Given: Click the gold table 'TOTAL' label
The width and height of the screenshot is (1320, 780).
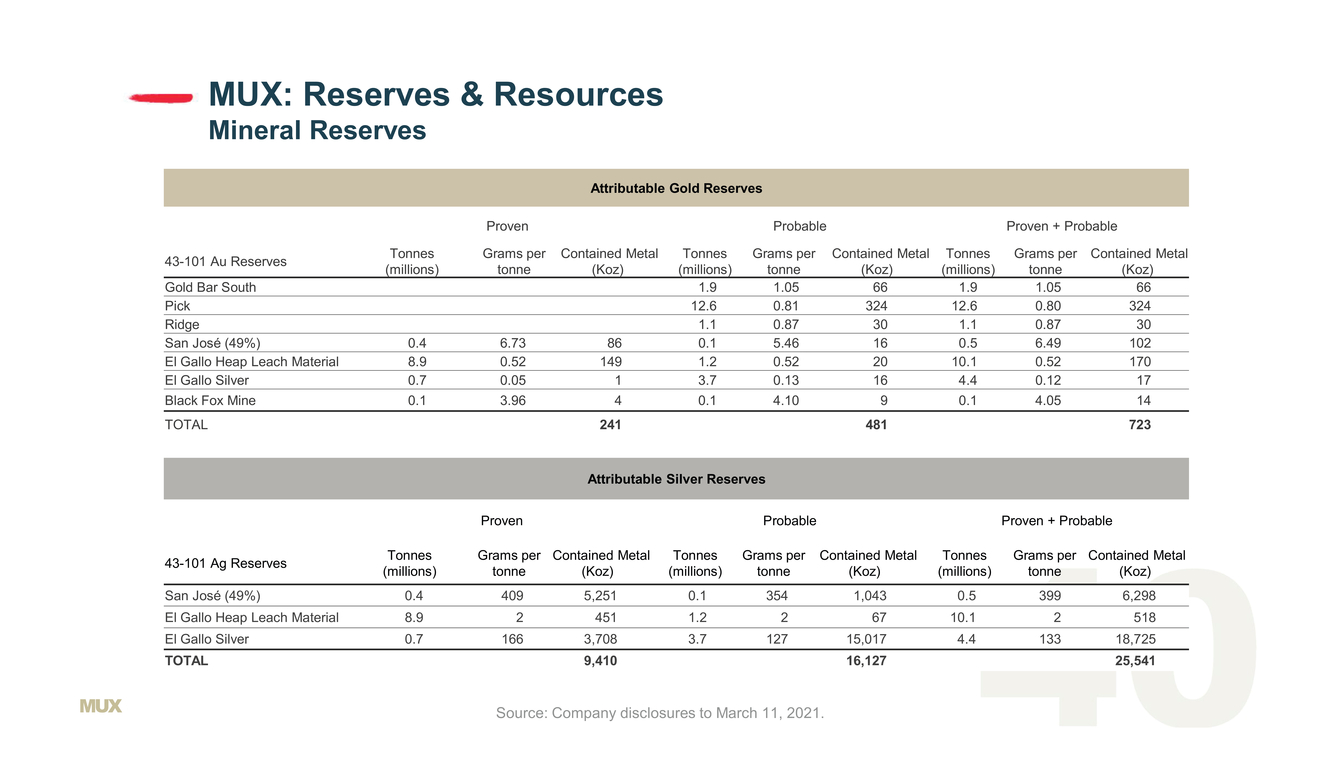Looking at the screenshot, I should pos(186,425).
